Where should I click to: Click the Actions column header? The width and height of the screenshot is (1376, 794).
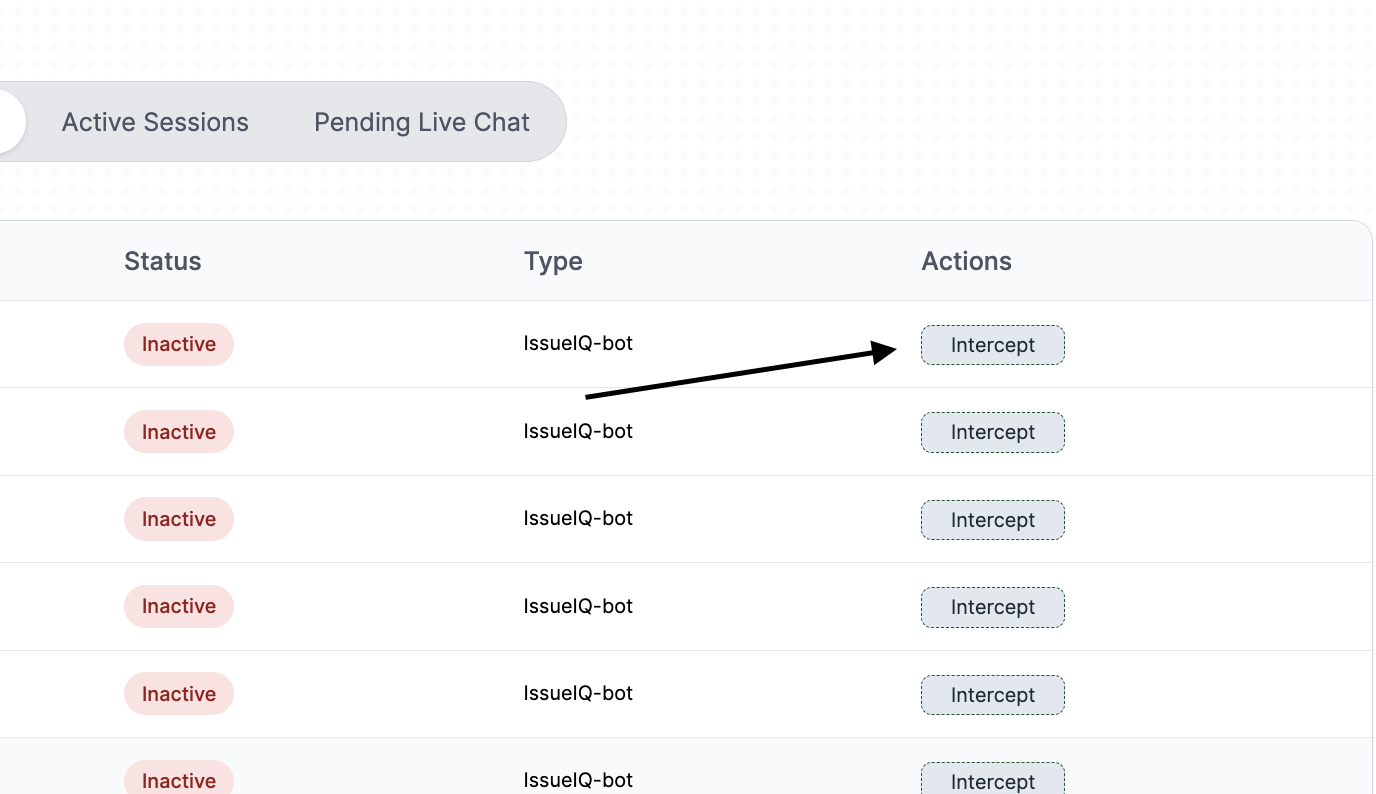pyautogui.click(x=966, y=261)
